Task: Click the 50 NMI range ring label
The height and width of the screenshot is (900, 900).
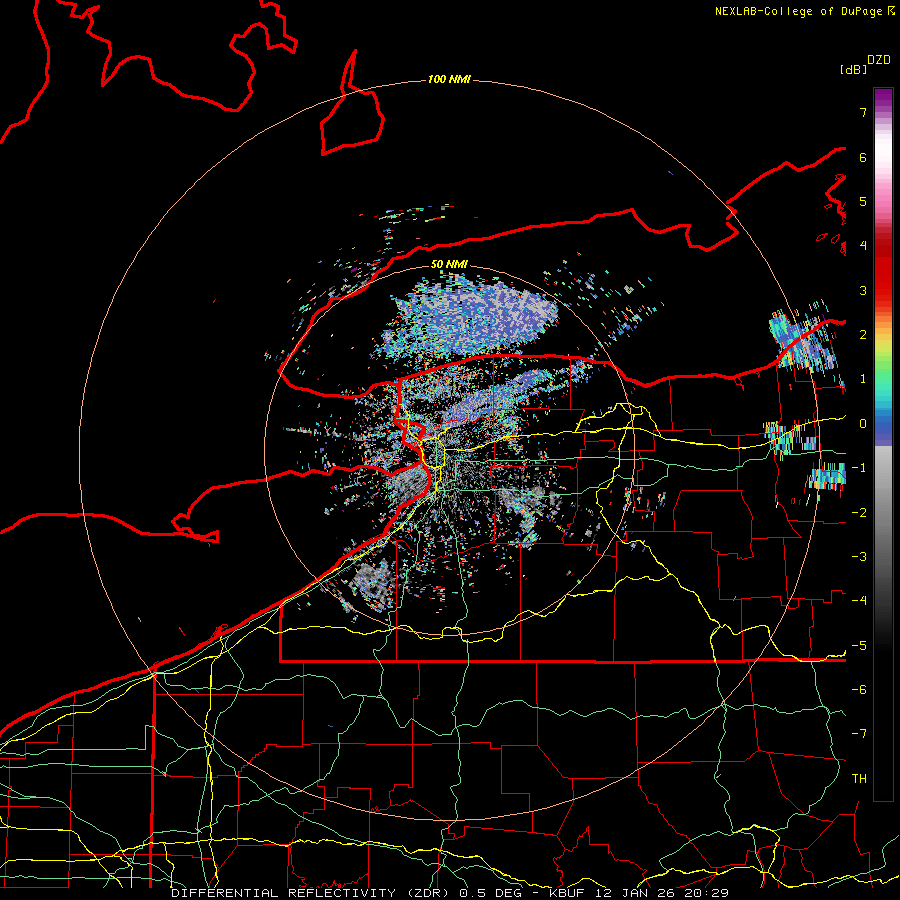Action: click(449, 264)
